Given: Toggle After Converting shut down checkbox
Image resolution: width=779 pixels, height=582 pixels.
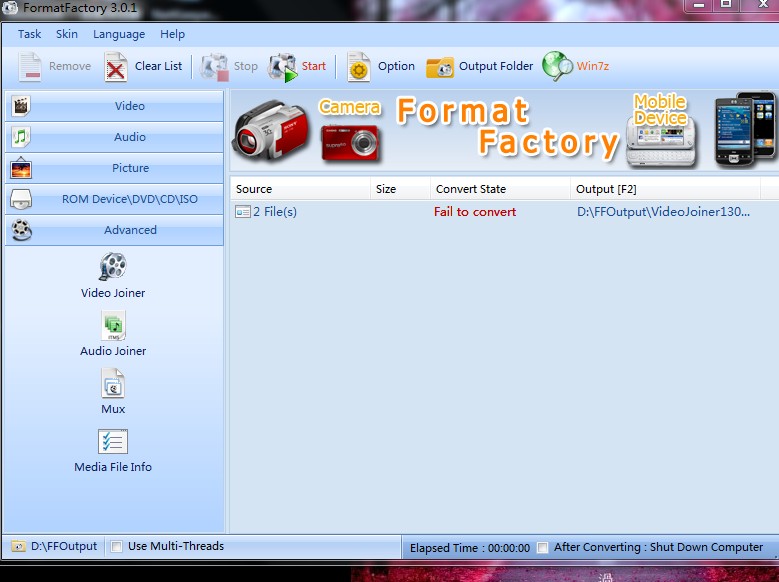Looking at the screenshot, I should coord(542,548).
